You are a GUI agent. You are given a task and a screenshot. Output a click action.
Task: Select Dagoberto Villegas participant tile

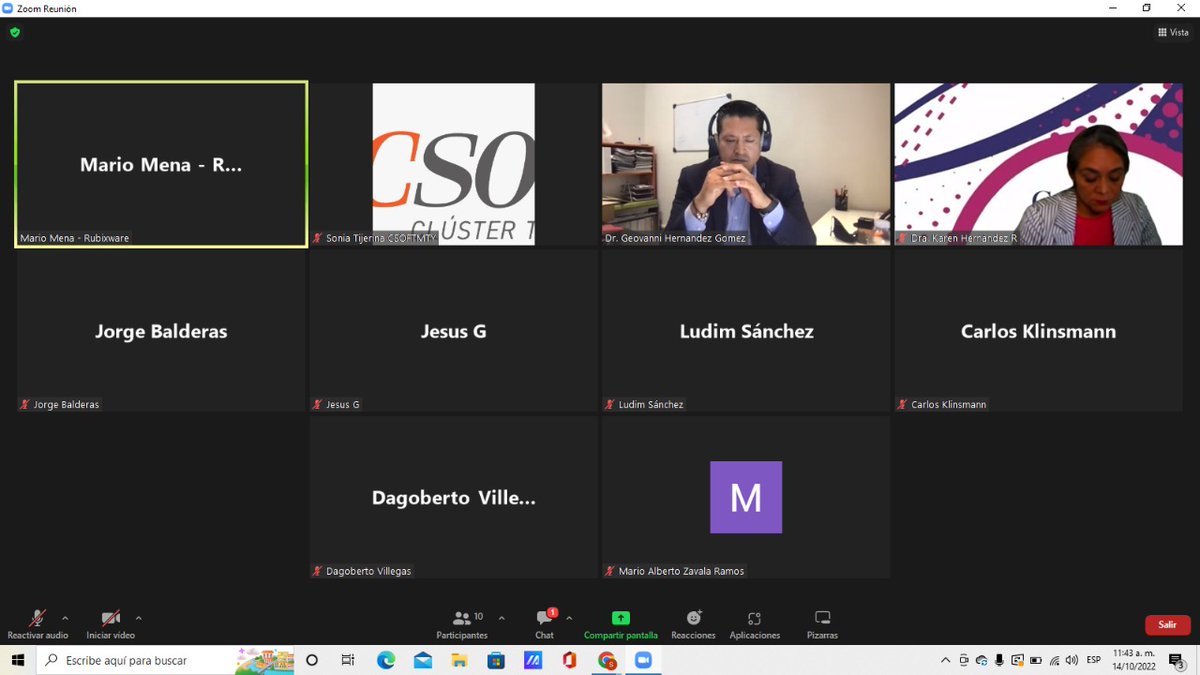pos(453,497)
